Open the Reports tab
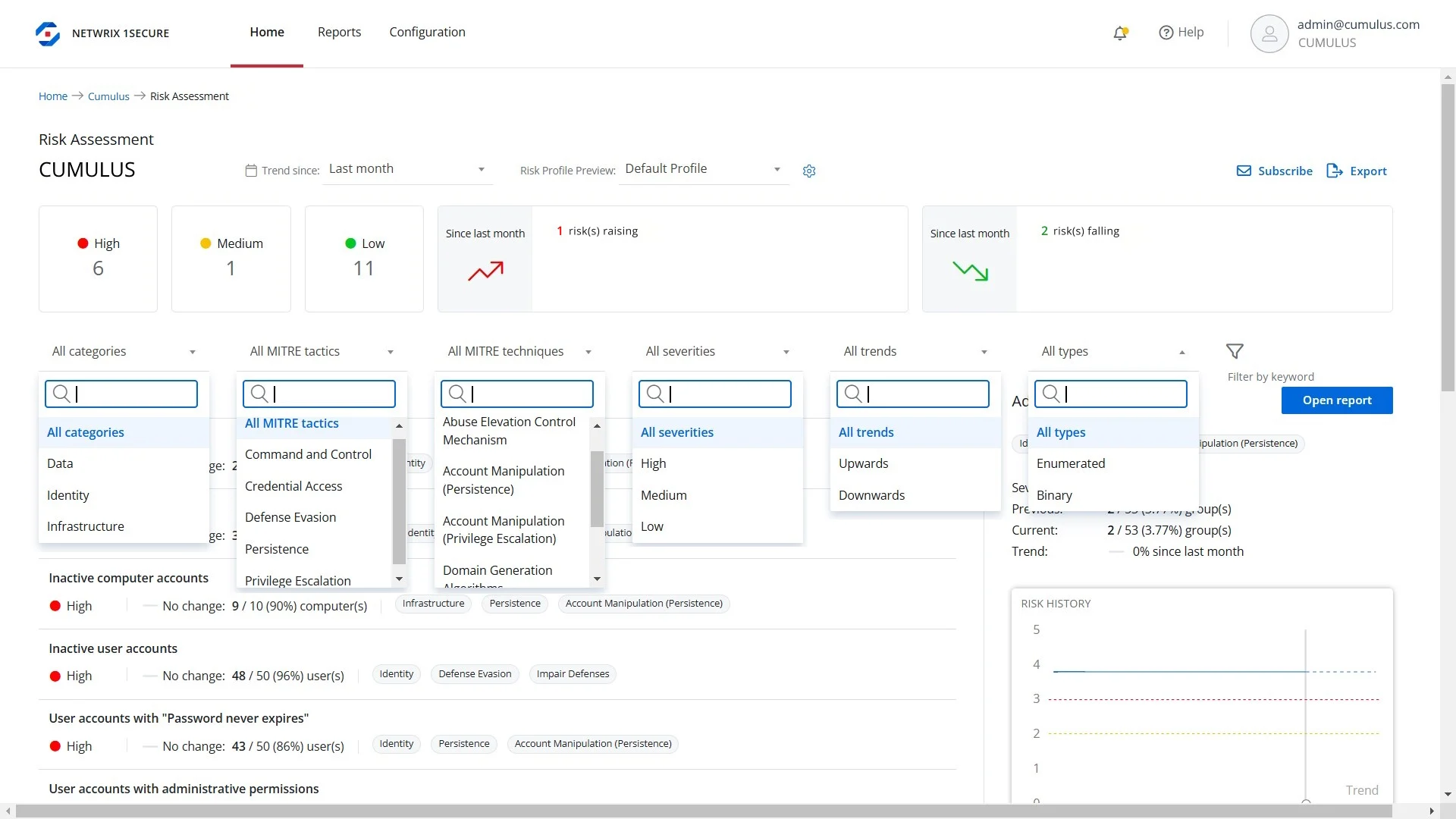The image size is (1456, 819). pyautogui.click(x=339, y=33)
